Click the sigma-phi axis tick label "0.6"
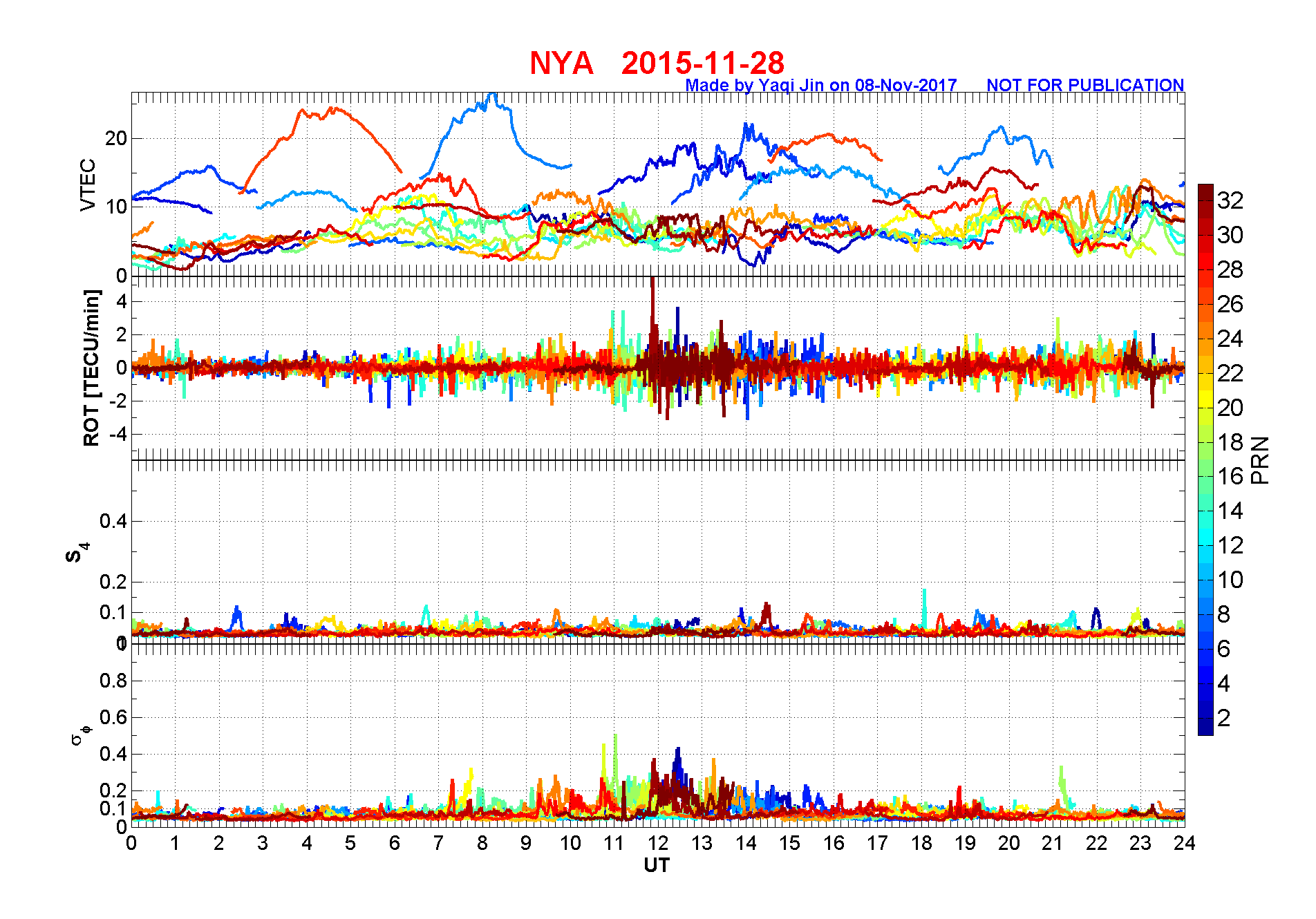This screenshot has height=919, width=1316. 113,717
